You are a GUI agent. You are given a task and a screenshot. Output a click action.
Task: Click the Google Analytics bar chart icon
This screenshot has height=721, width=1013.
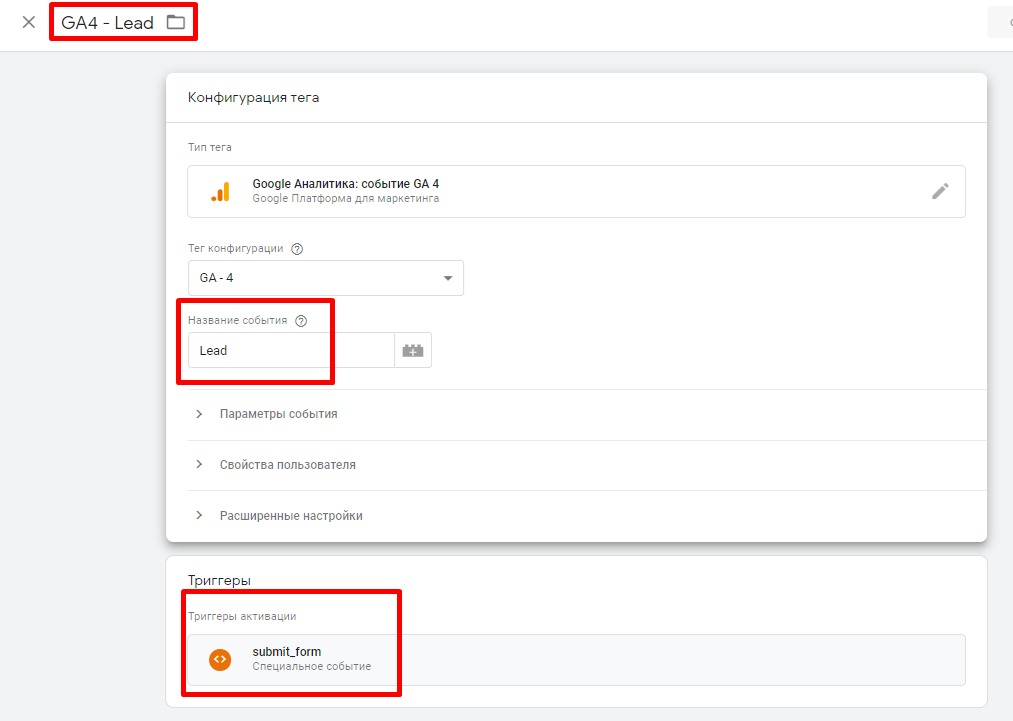coord(220,191)
